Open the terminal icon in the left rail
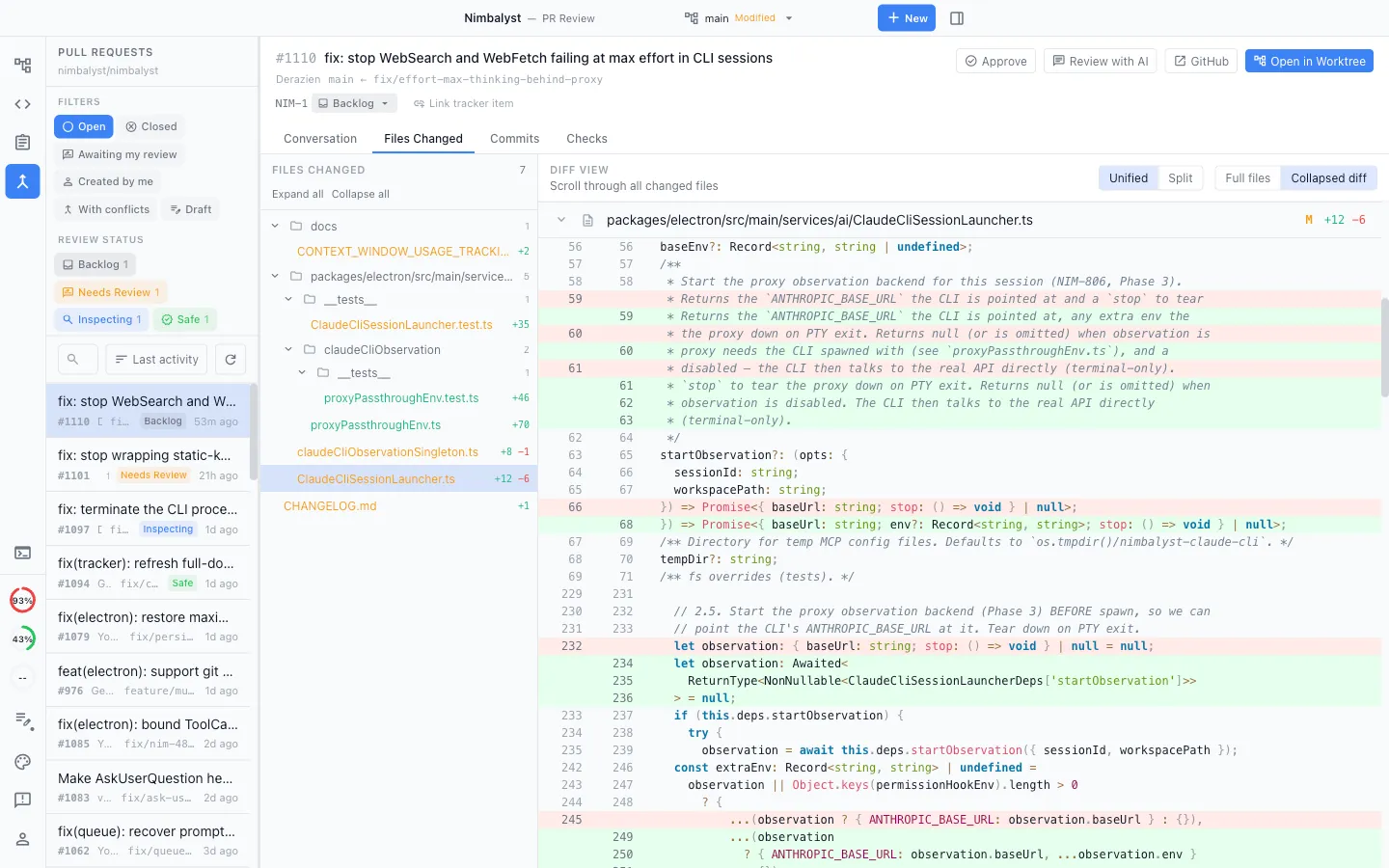Viewport: 1389px width, 868px height. click(22, 553)
